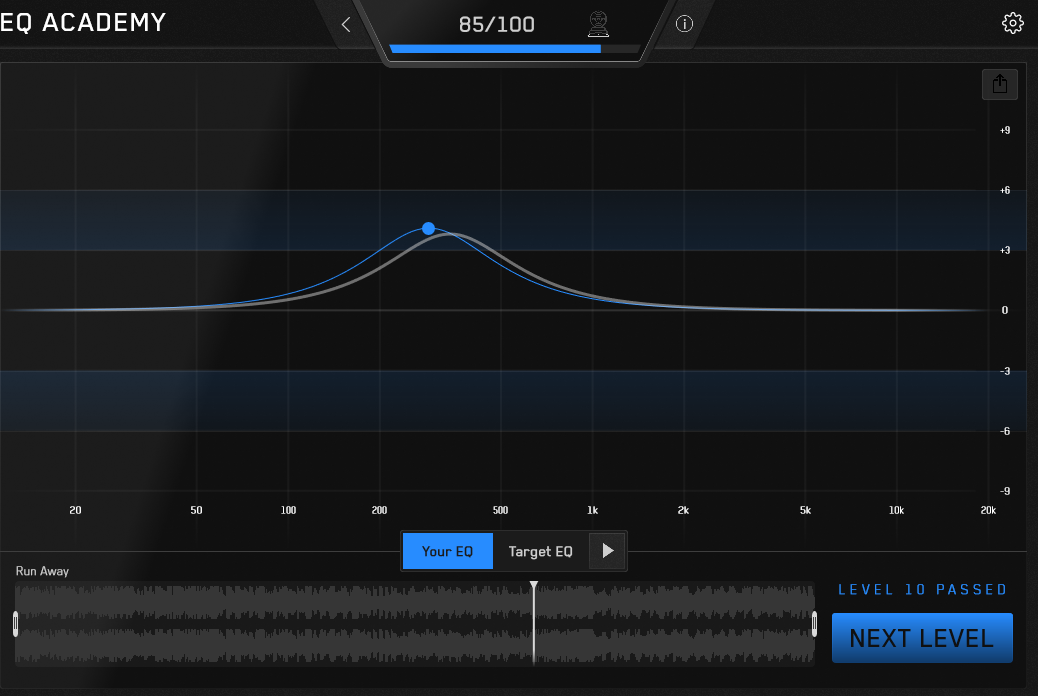Click the 500 frequency label
Image resolution: width=1038 pixels, height=696 pixels.
[500, 510]
